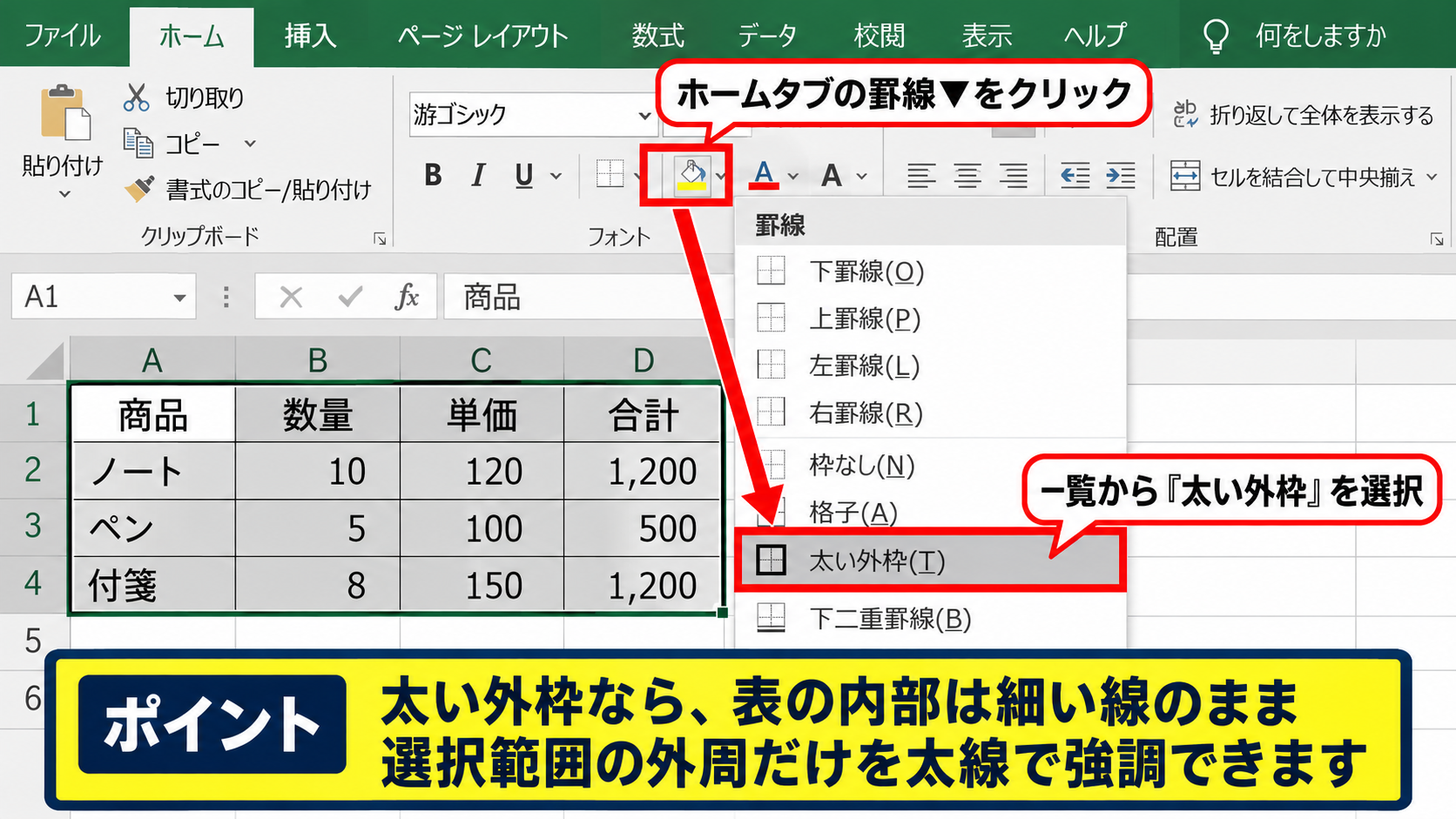This screenshot has width=1456, height=819.
Task: Click the borders grid icon
Action: pyautogui.click(x=610, y=174)
